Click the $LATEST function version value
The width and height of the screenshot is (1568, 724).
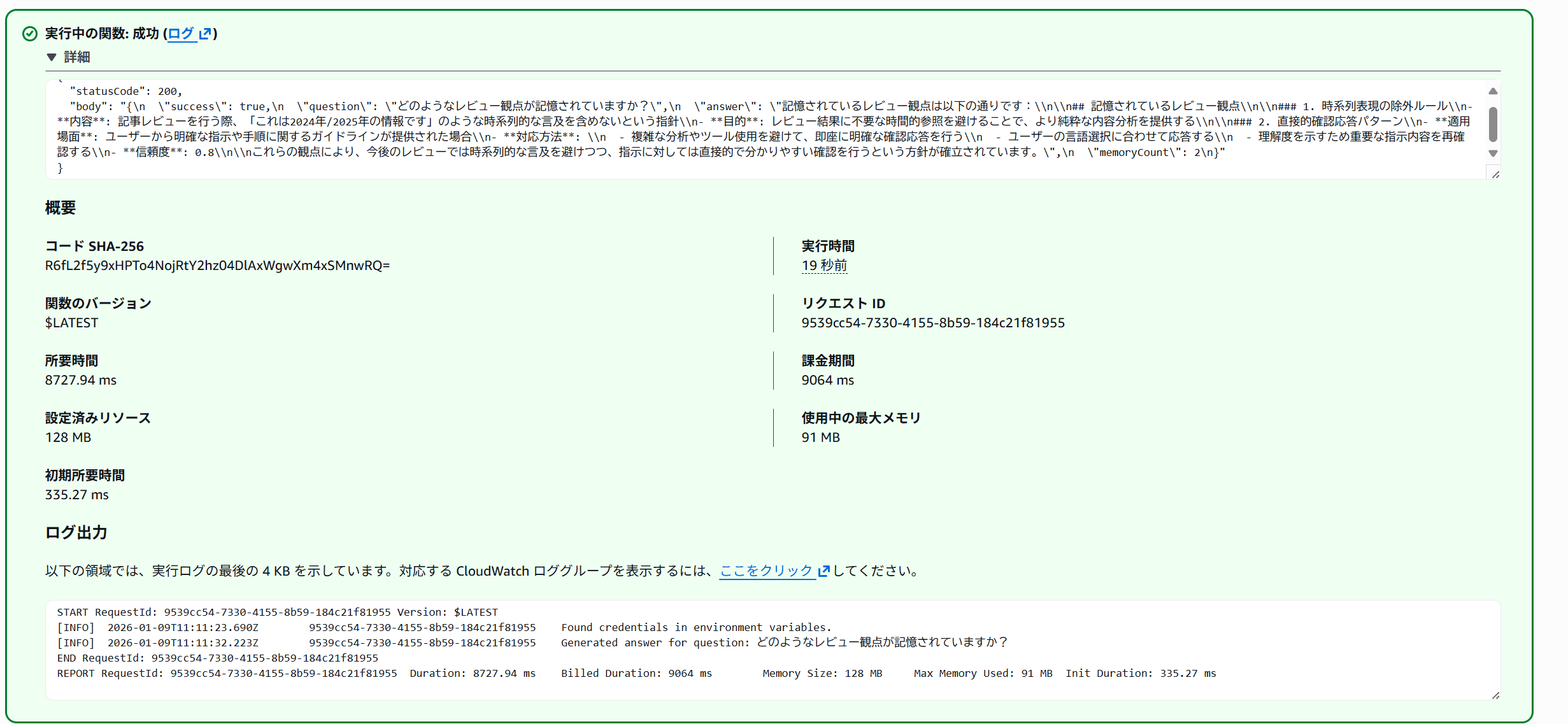pos(71,323)
